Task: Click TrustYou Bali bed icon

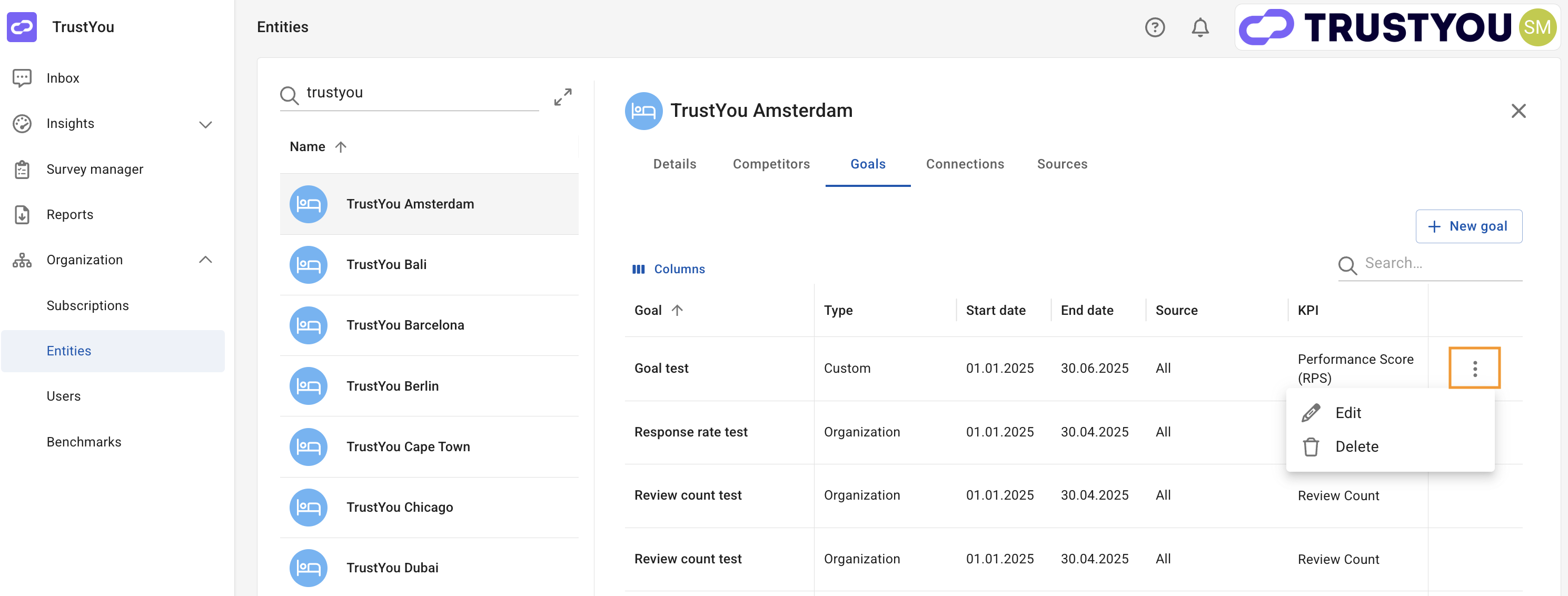Action: tap(308, 265)
